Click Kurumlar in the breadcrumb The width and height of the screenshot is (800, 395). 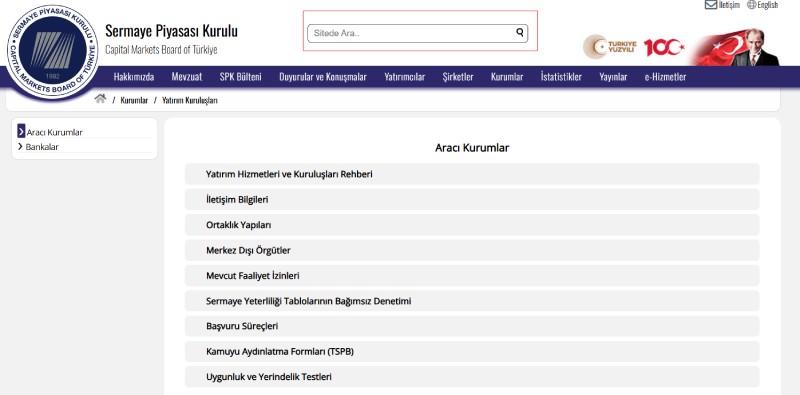134,100
